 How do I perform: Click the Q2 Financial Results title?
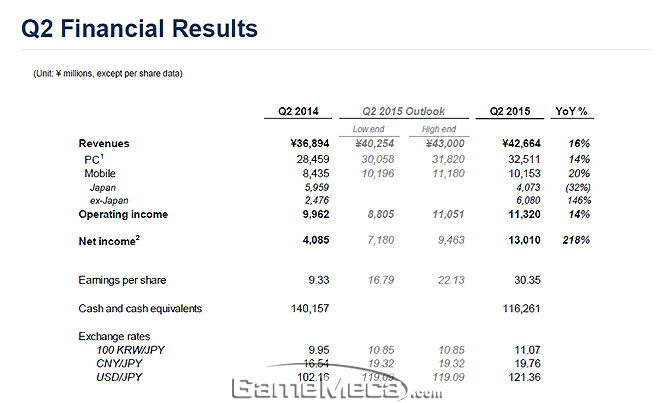click(139, 27)
